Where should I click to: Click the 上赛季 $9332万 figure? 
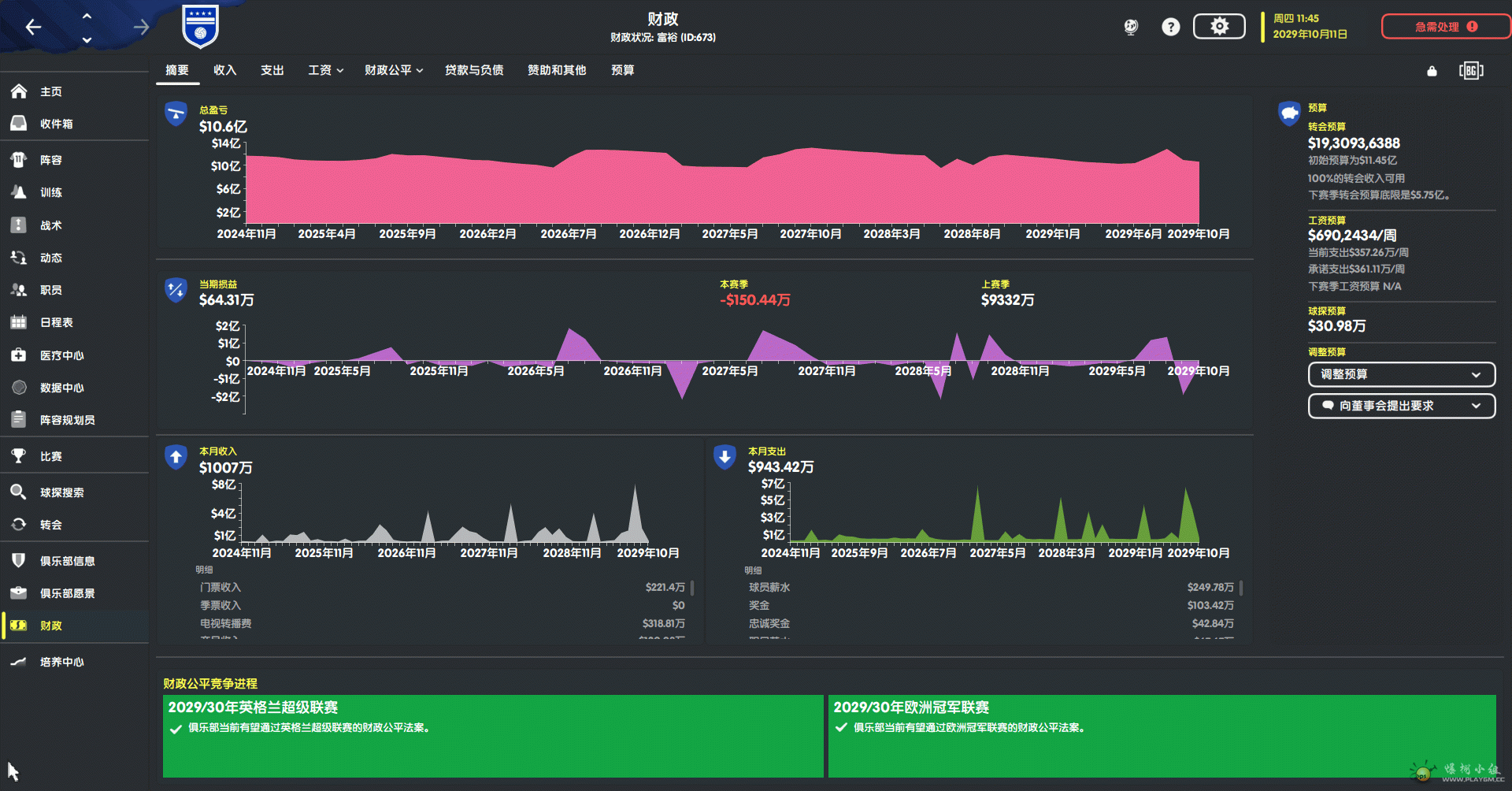(x=1007, y=300)
